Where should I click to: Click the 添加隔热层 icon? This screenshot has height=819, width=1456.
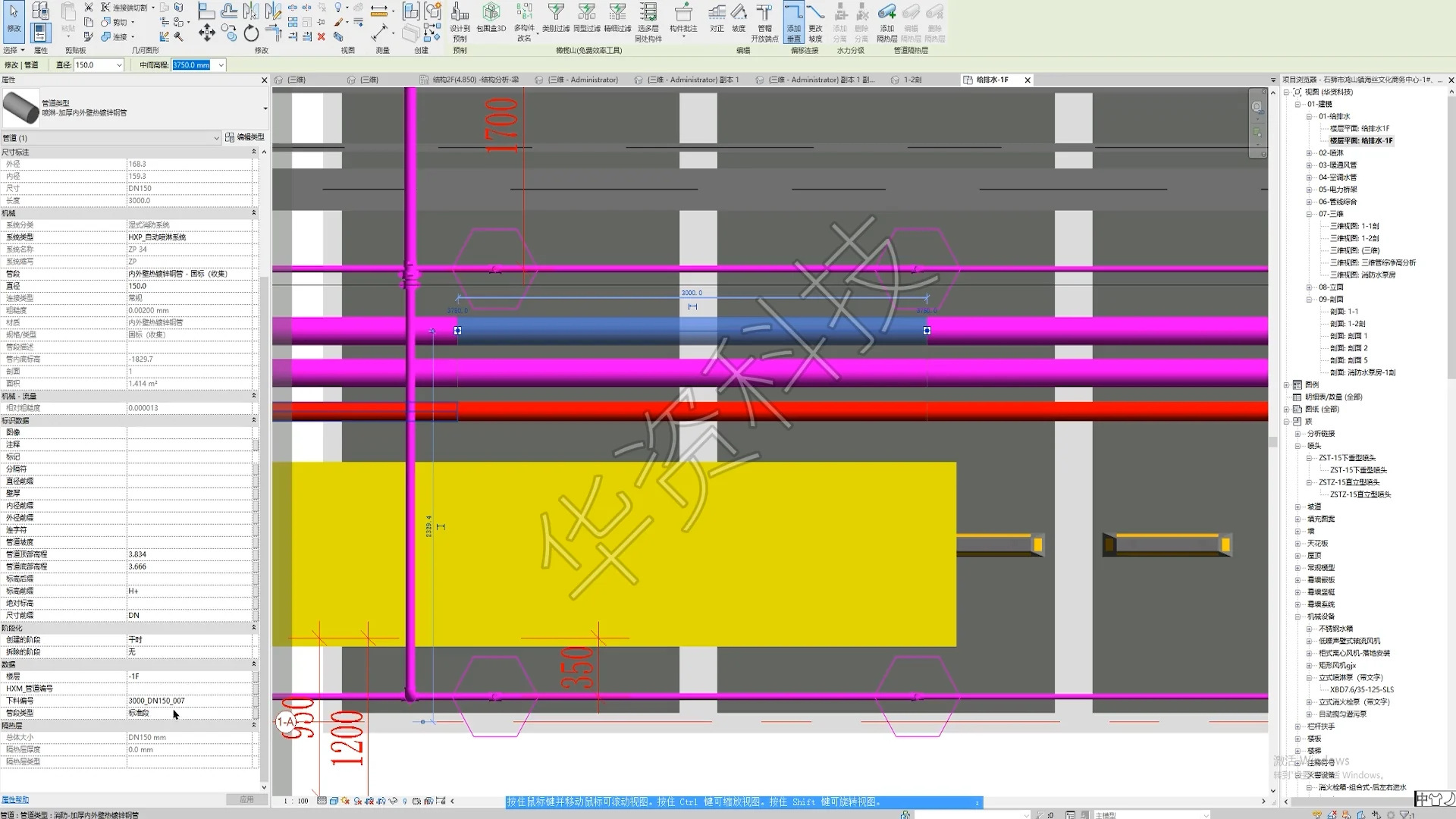(886, 22)
